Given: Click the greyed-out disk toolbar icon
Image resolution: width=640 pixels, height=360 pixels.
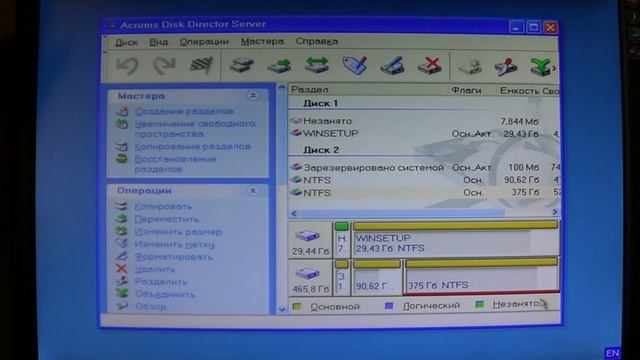Looking at the screenshot, I should [x=470, y=66].
